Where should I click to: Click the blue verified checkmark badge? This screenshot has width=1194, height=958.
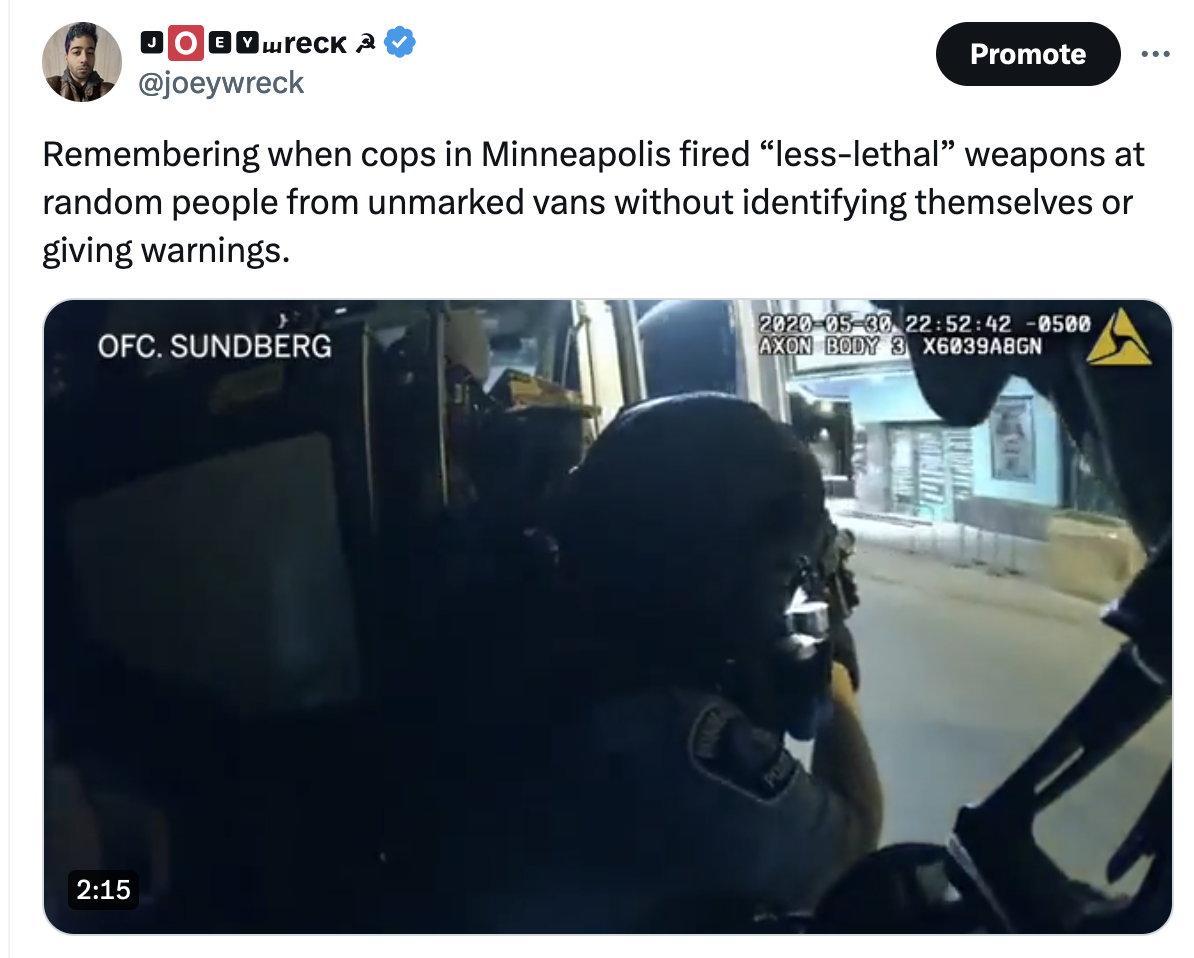point(400,42)
